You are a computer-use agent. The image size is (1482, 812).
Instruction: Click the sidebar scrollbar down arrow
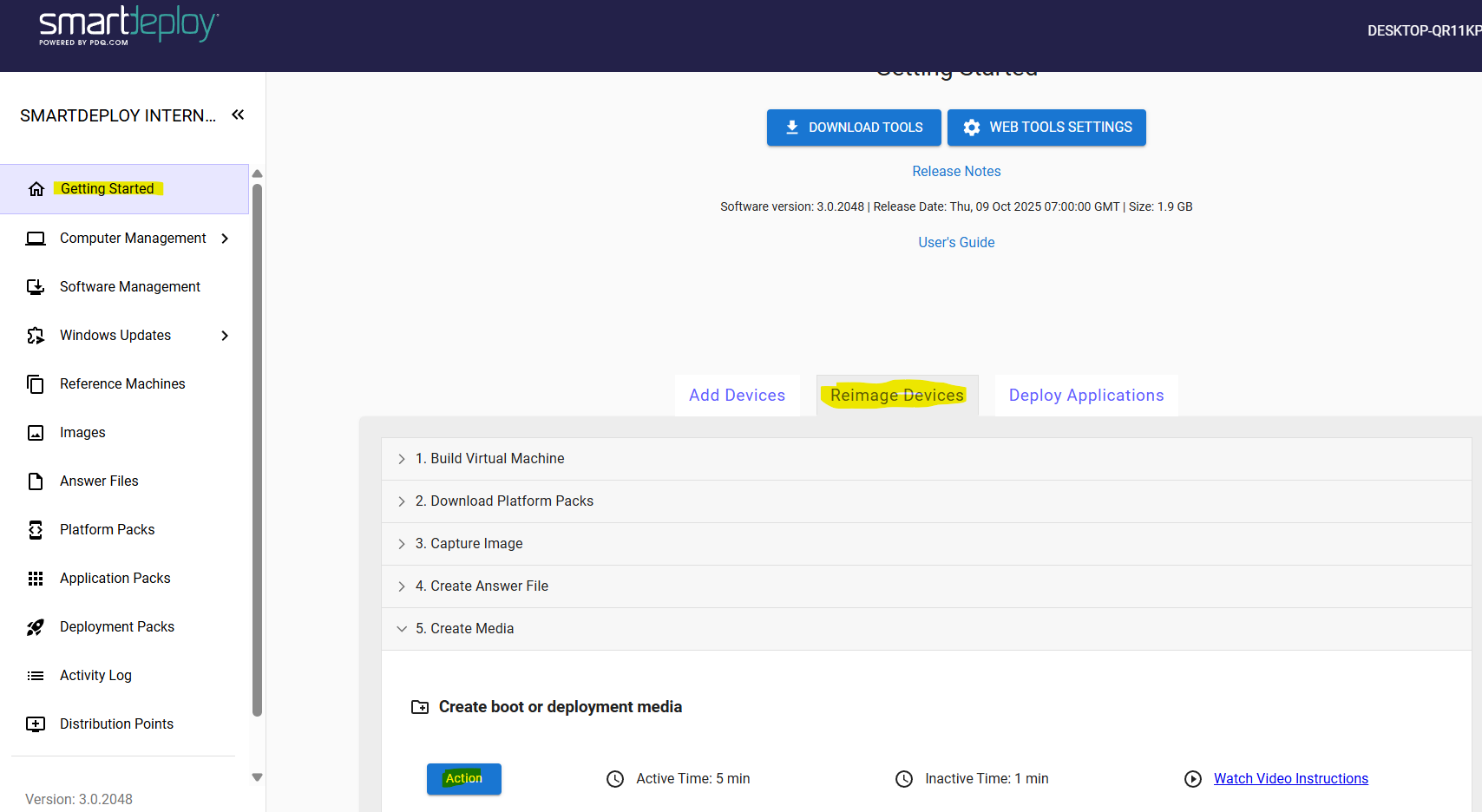click(x=257, y=777)
